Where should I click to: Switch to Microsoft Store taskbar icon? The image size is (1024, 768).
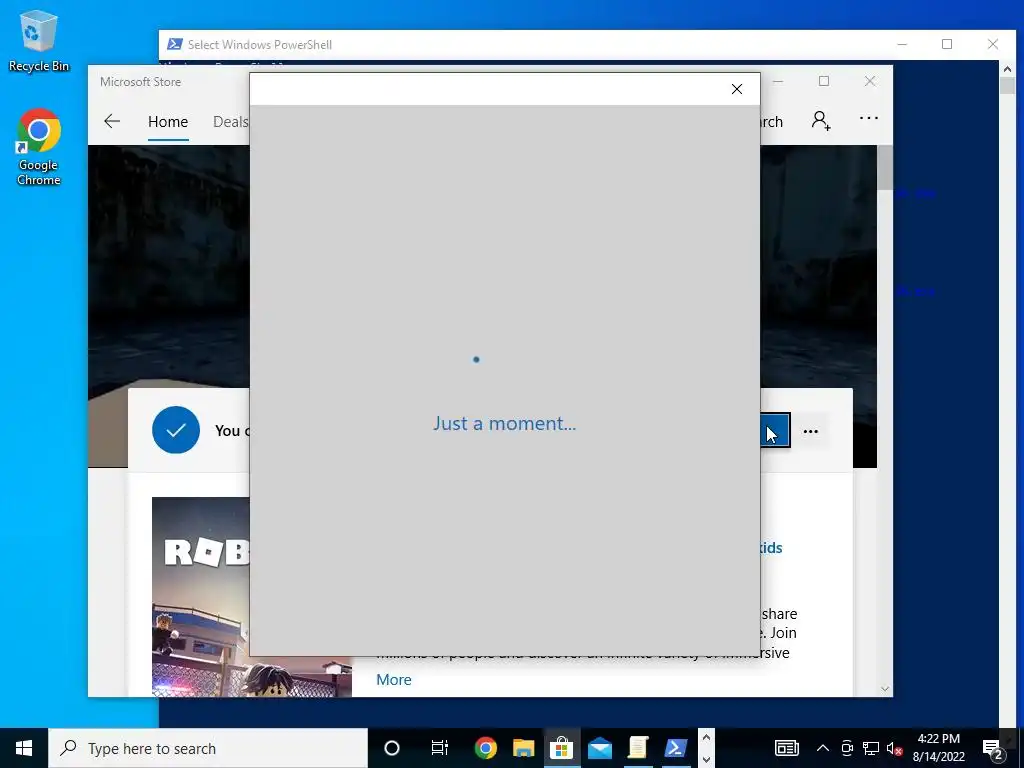tap(561, 748)
